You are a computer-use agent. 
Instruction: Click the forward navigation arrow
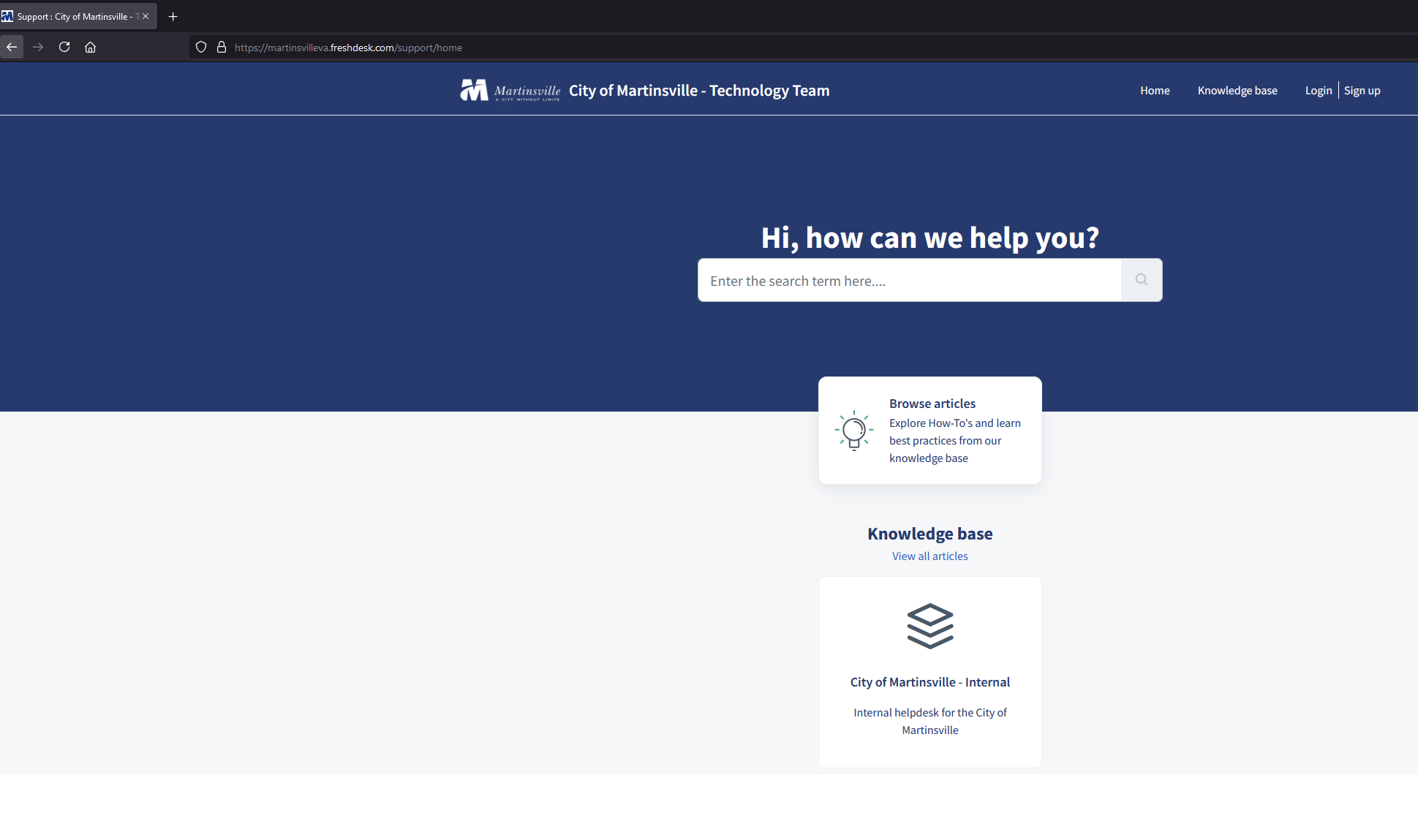tap(38, 48)
